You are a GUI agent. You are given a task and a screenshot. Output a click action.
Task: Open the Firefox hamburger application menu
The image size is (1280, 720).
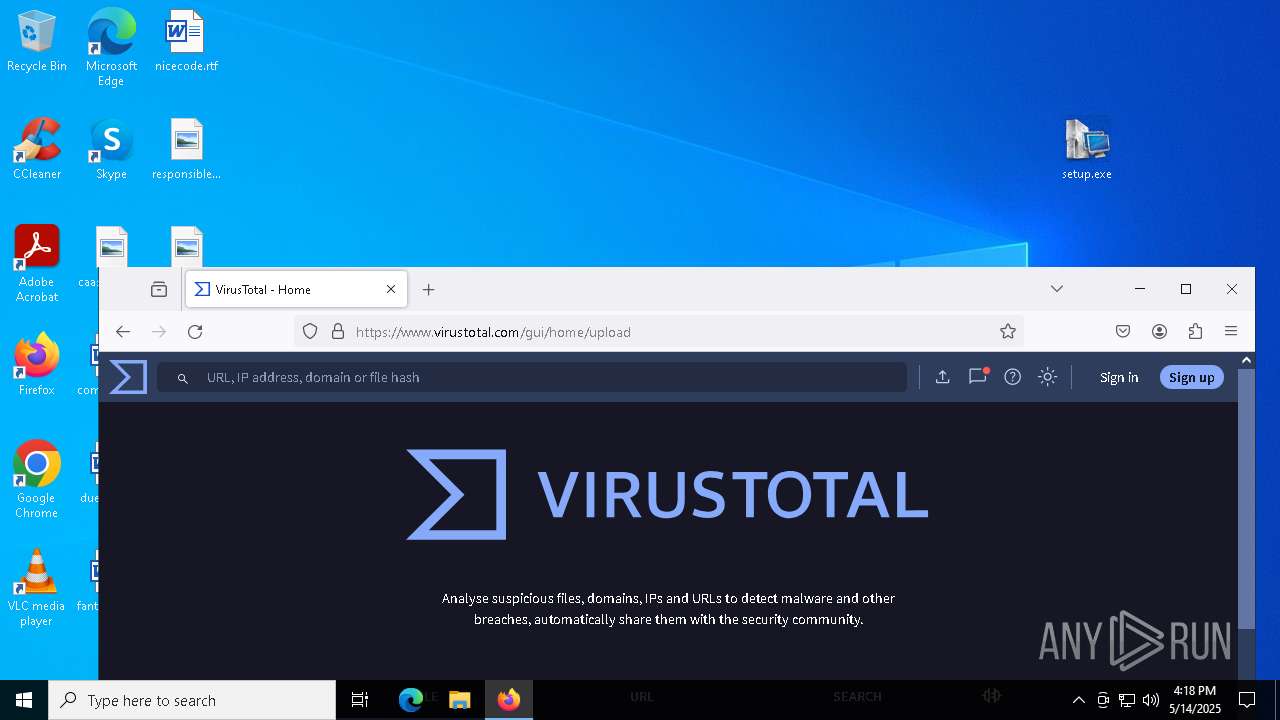click(1231, 332)
